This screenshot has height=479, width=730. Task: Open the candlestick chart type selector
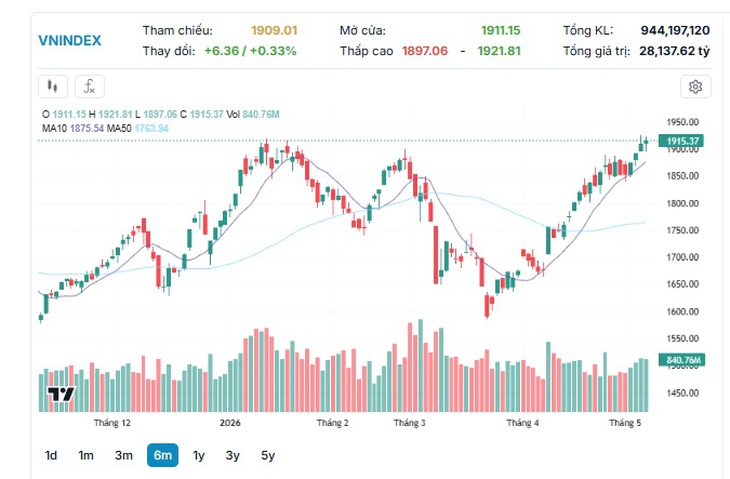click(x=53, y=87)
